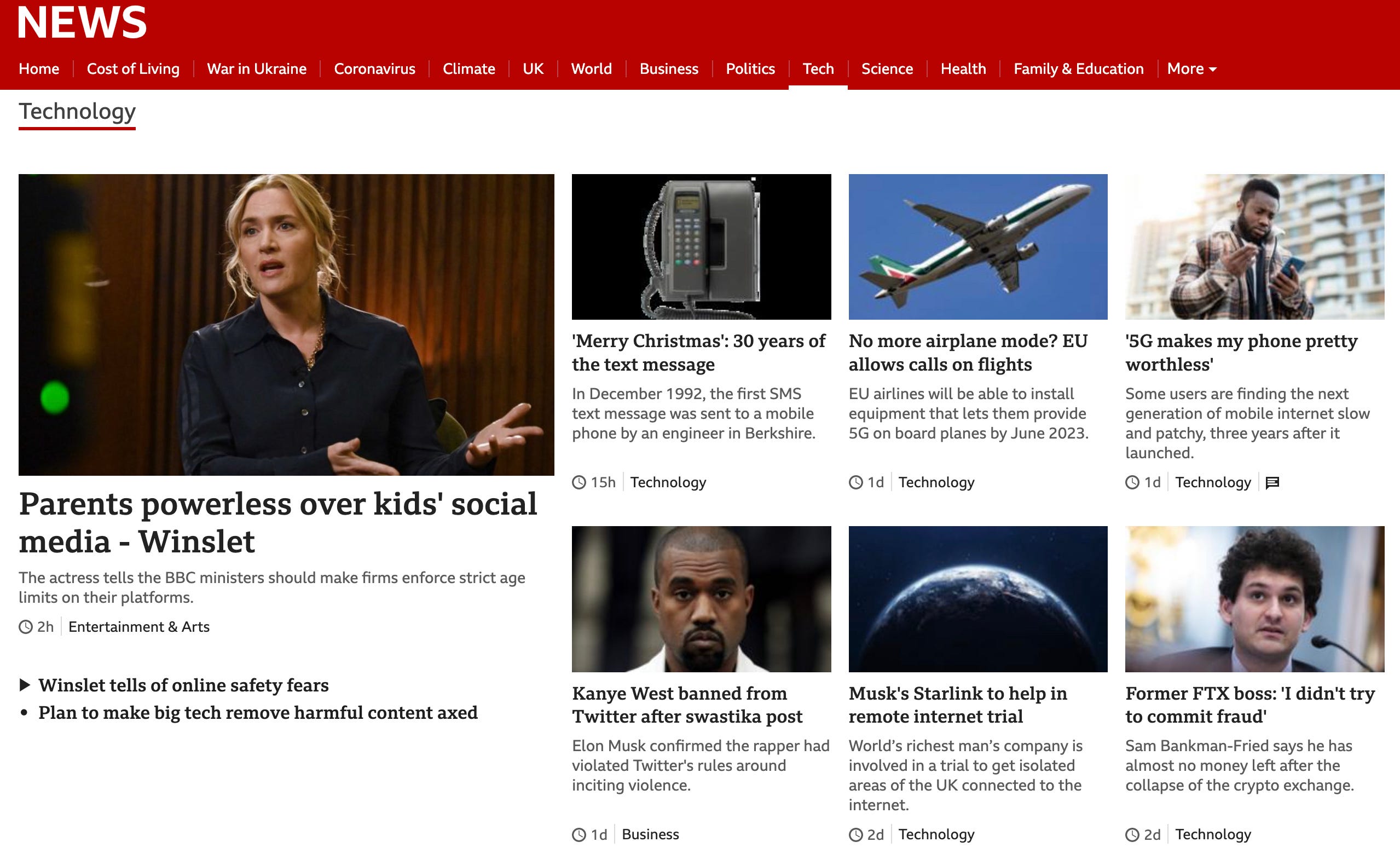1400x865 pixels.
Task: Open 'Winslet tells of online safety fears'
Action: (183, 685)
